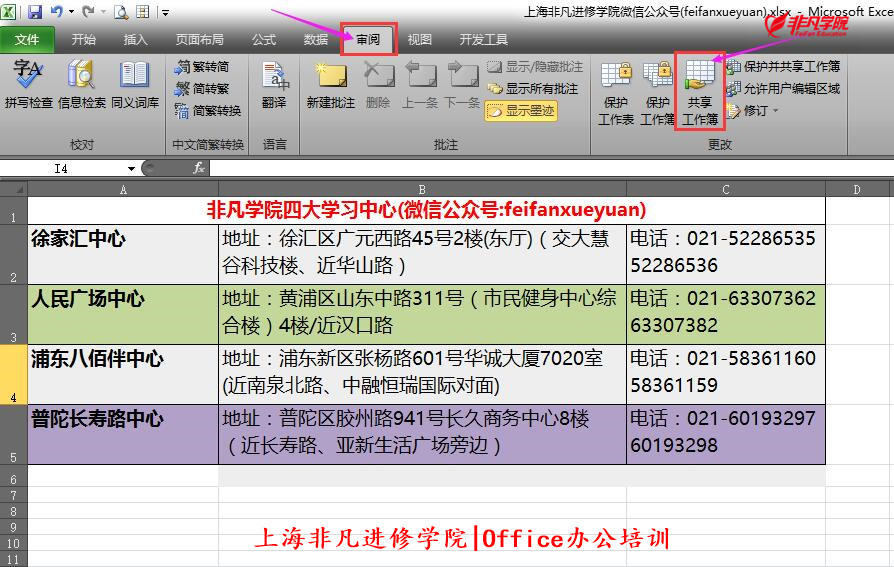Click 允许用户编辑区域
The image size is (894, 567).
coord(783,88)
